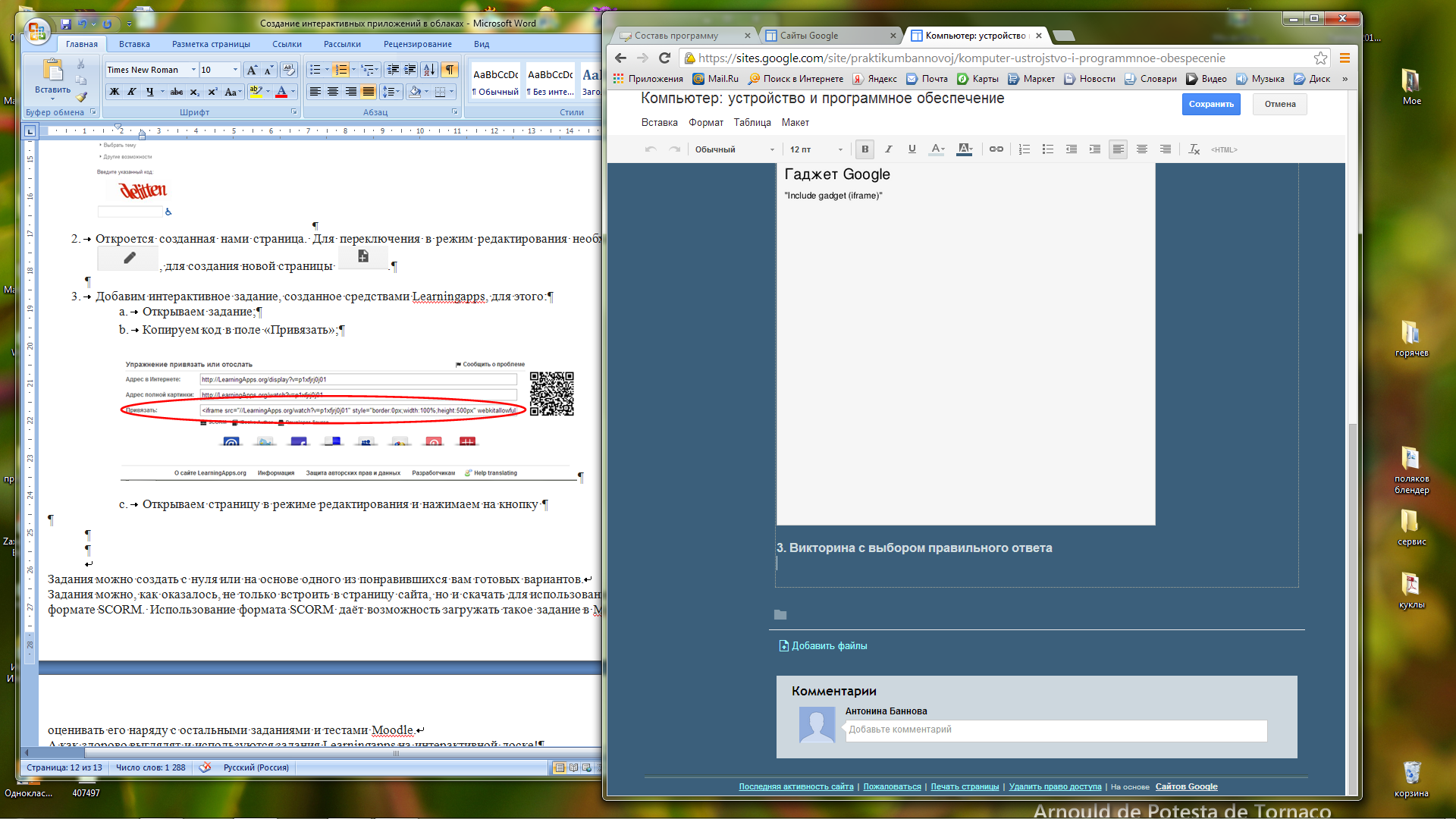Open Word Разметка страницы ribbon tab
The height and width of the screenshot is (819, 1456).
pos(211,45)
